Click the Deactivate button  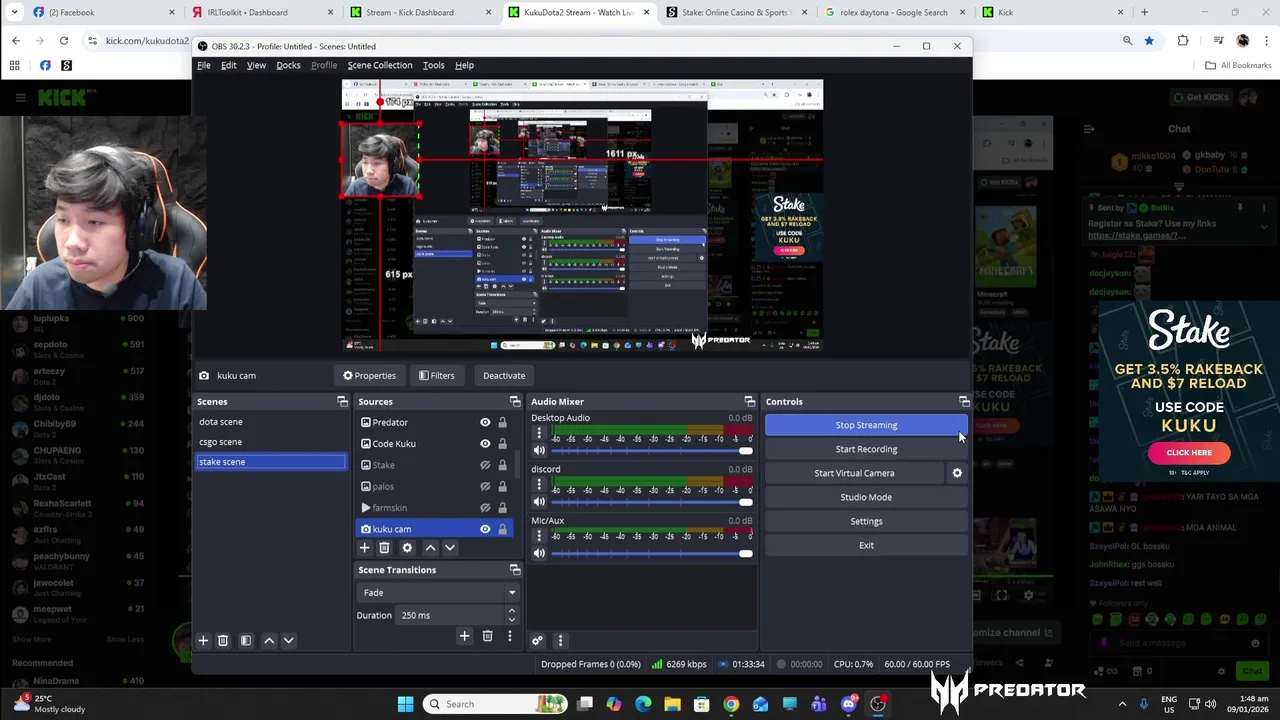tap(504, 376)
